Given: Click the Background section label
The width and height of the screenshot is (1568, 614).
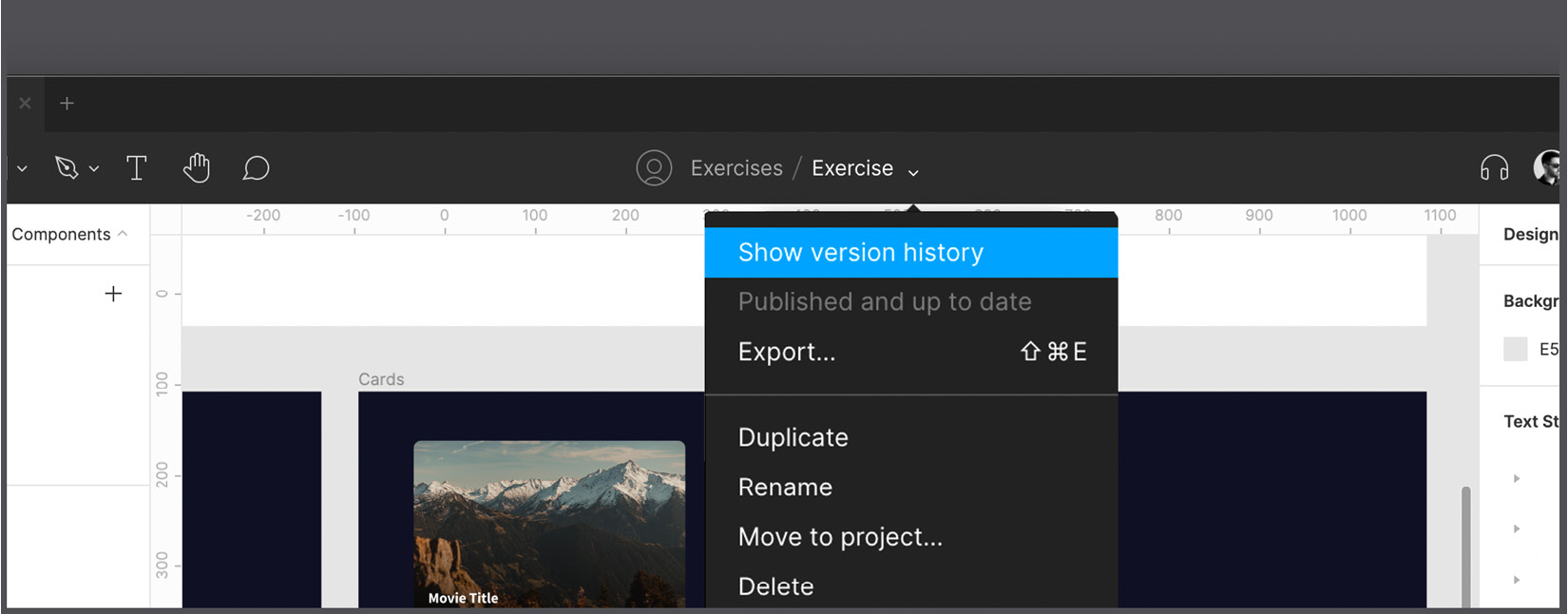Looking at the screenshot, I should [1531, 301].
